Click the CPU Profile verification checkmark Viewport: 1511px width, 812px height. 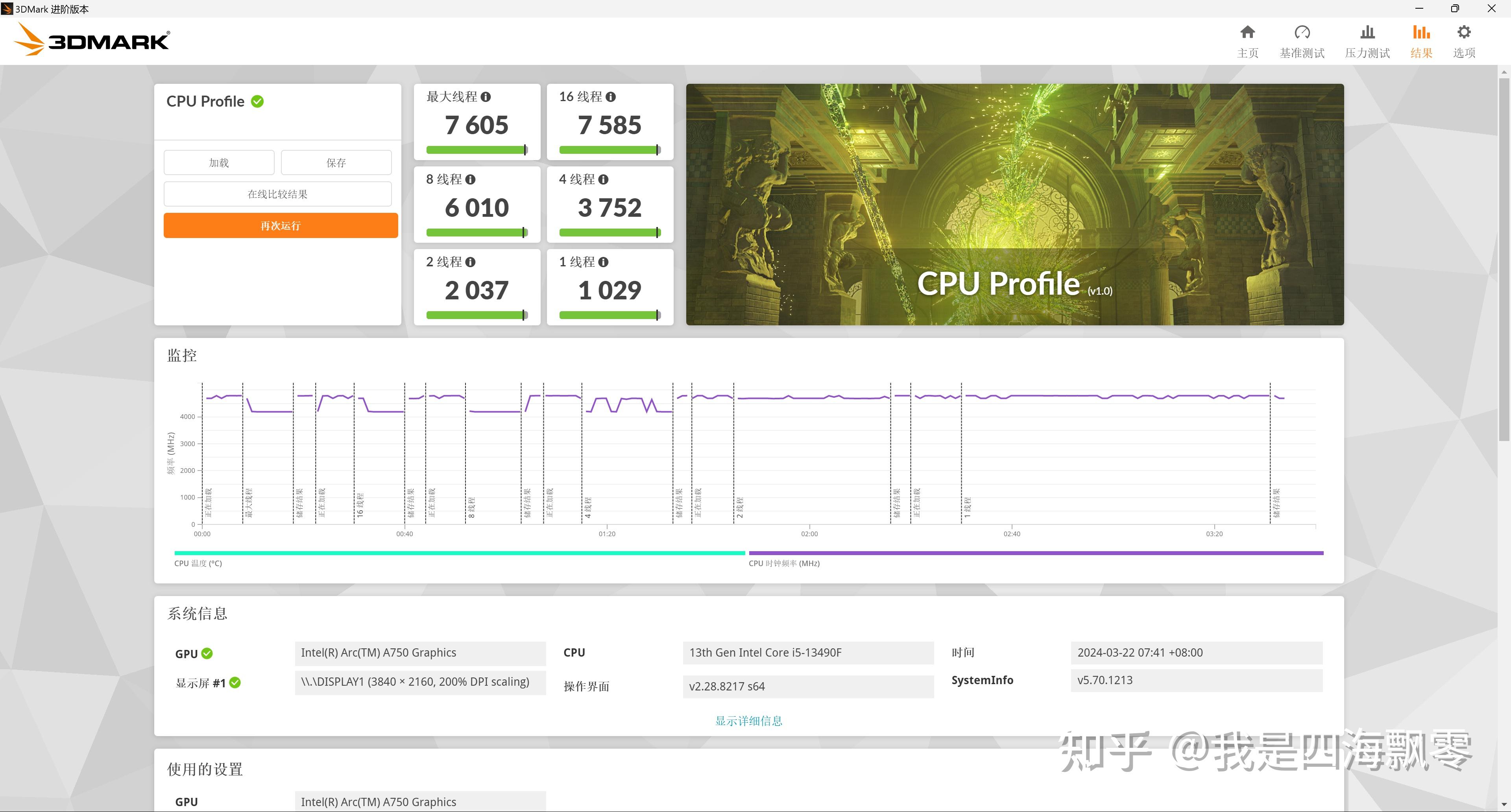click(x=257, y=101)
